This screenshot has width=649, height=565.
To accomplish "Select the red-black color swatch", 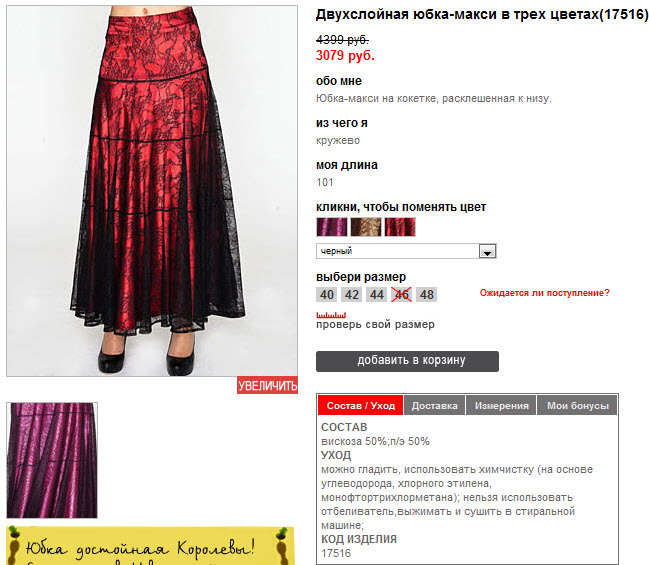I will click(400, 227).
